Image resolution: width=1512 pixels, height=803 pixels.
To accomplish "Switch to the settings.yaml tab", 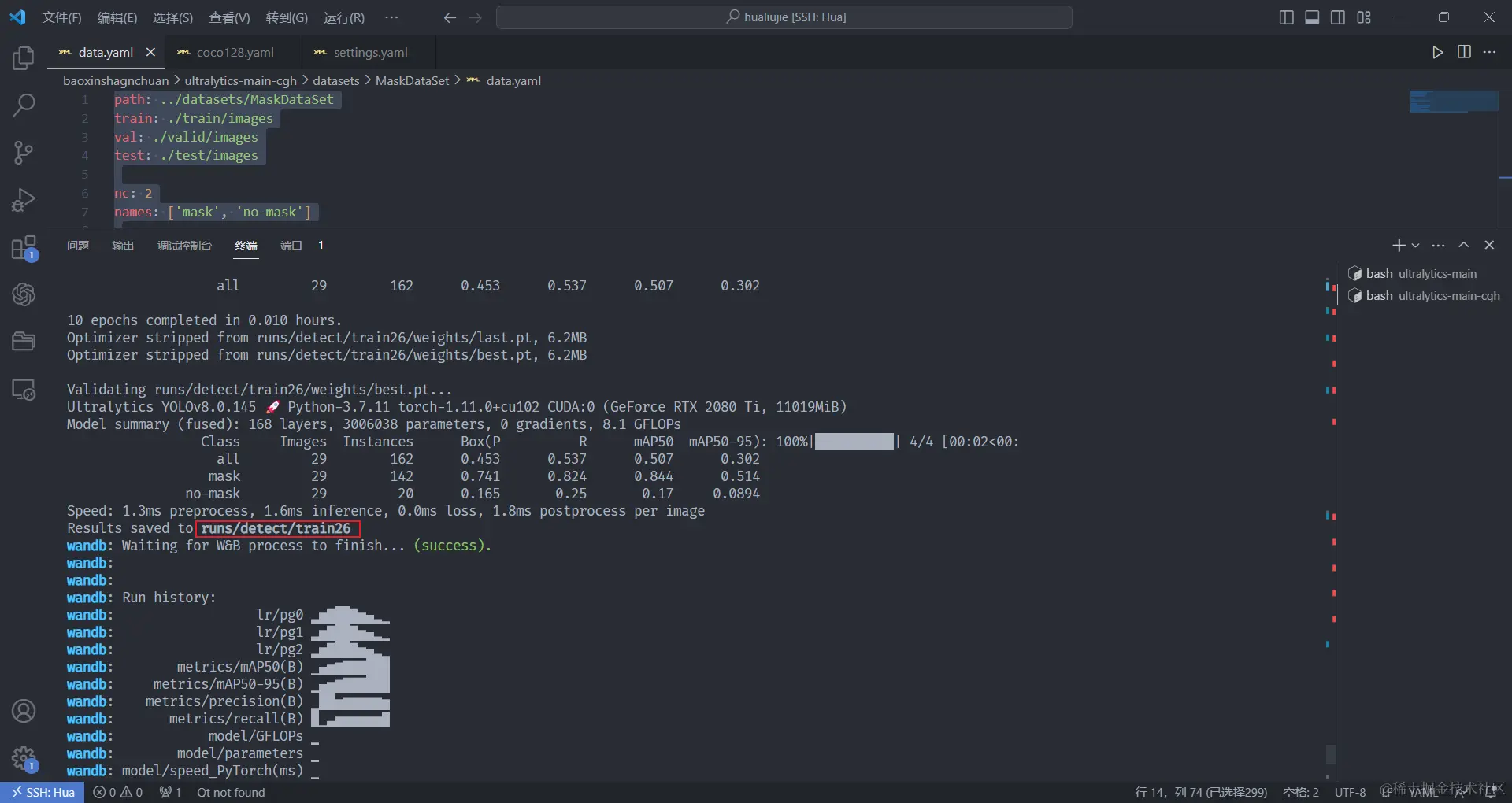I will pyautogui.click(x=369, y=52).
